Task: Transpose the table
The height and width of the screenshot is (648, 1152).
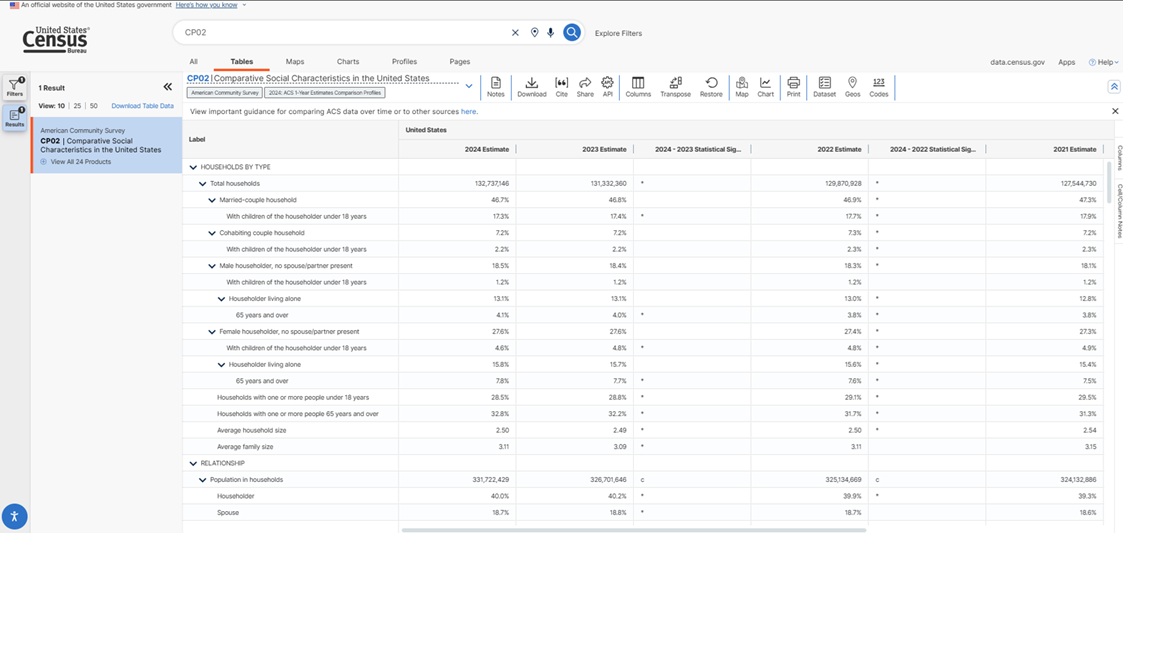Action: coord(675,87)
